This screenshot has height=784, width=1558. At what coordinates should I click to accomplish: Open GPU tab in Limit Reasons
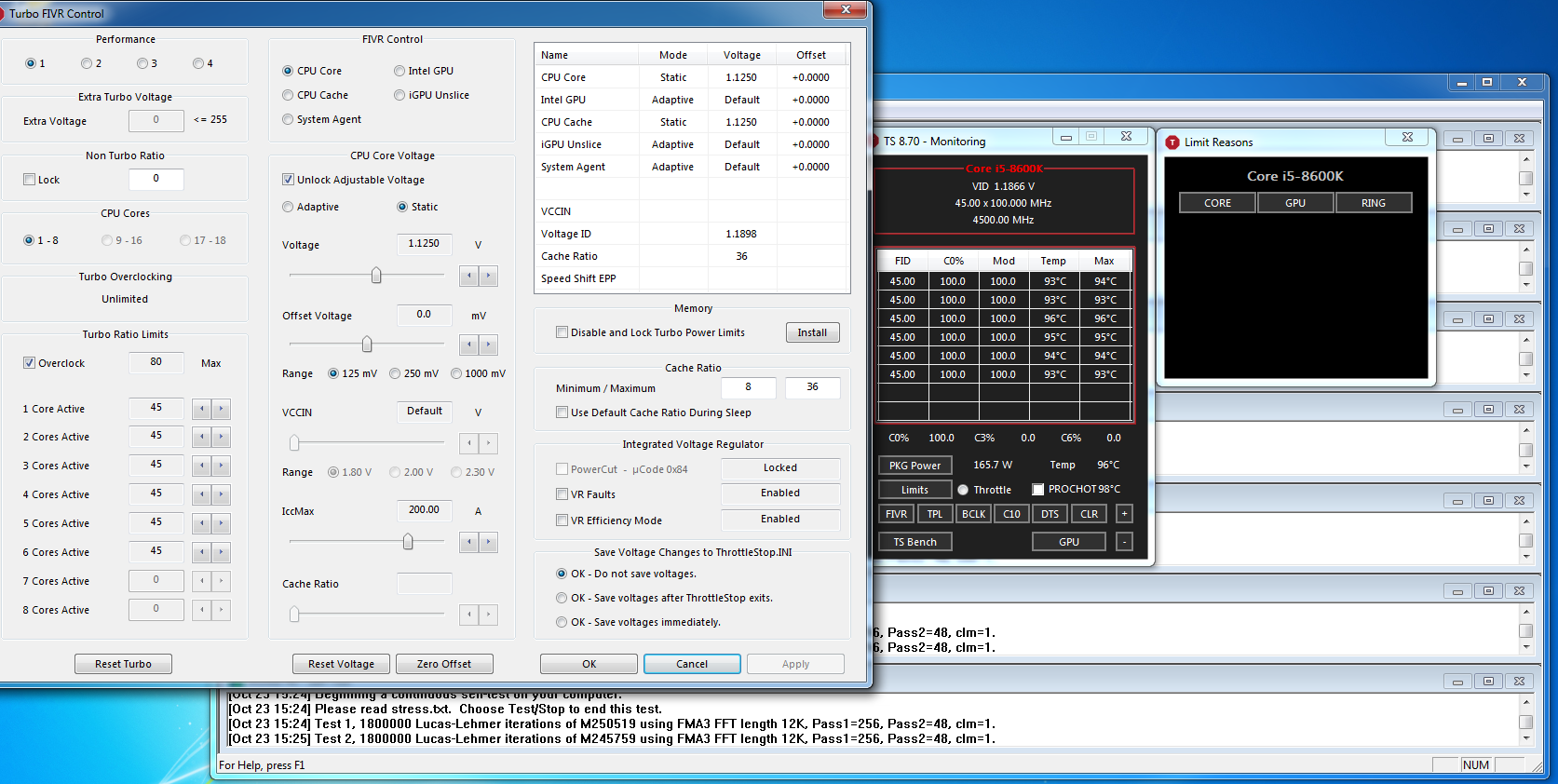pyautogui.click(x=1295, y=203)
